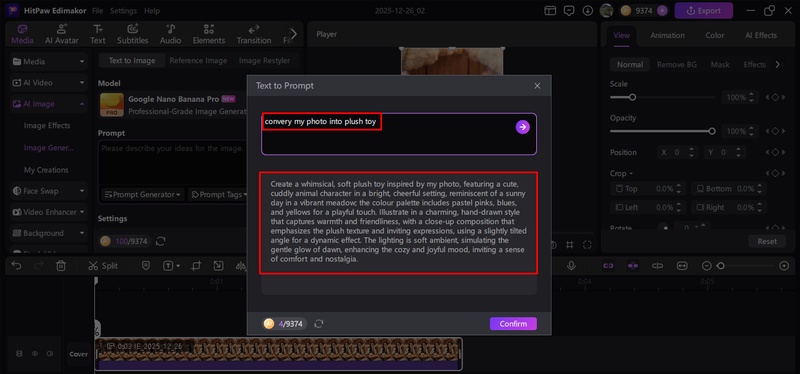This screenshot has width=800, height=374.
Task: Toggle the Opacity keyframe diamond
Action: coord(775,131)
